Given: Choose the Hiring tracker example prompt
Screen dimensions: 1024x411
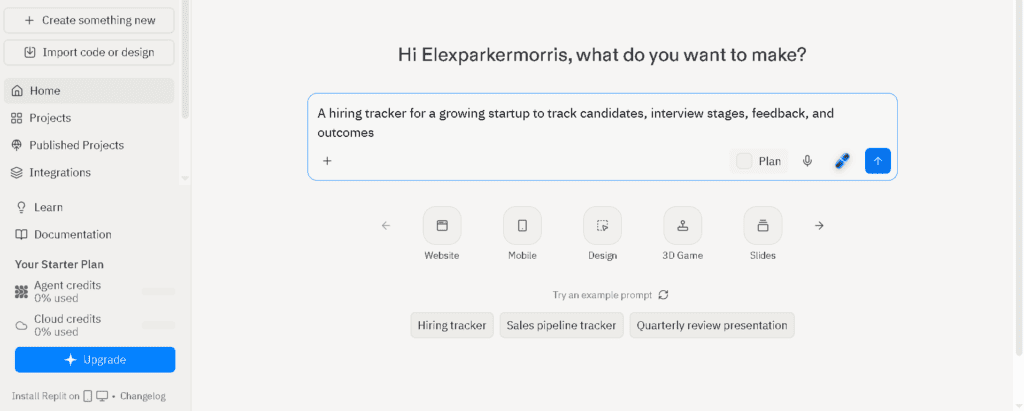Looking at the screenshot, I should 452,325.
